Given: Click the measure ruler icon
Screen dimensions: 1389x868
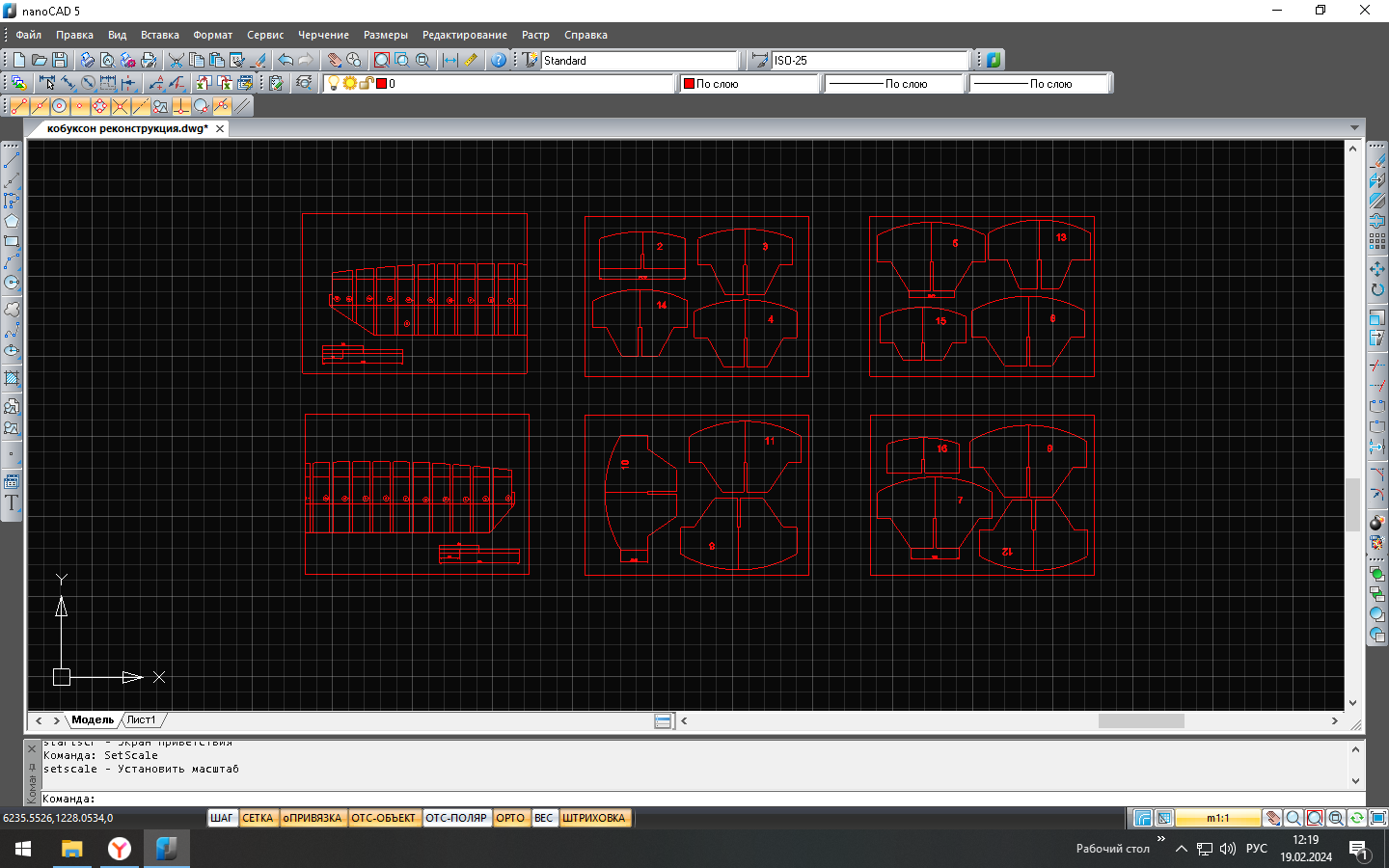Looking at the screenshot, I should pos(471,60).
